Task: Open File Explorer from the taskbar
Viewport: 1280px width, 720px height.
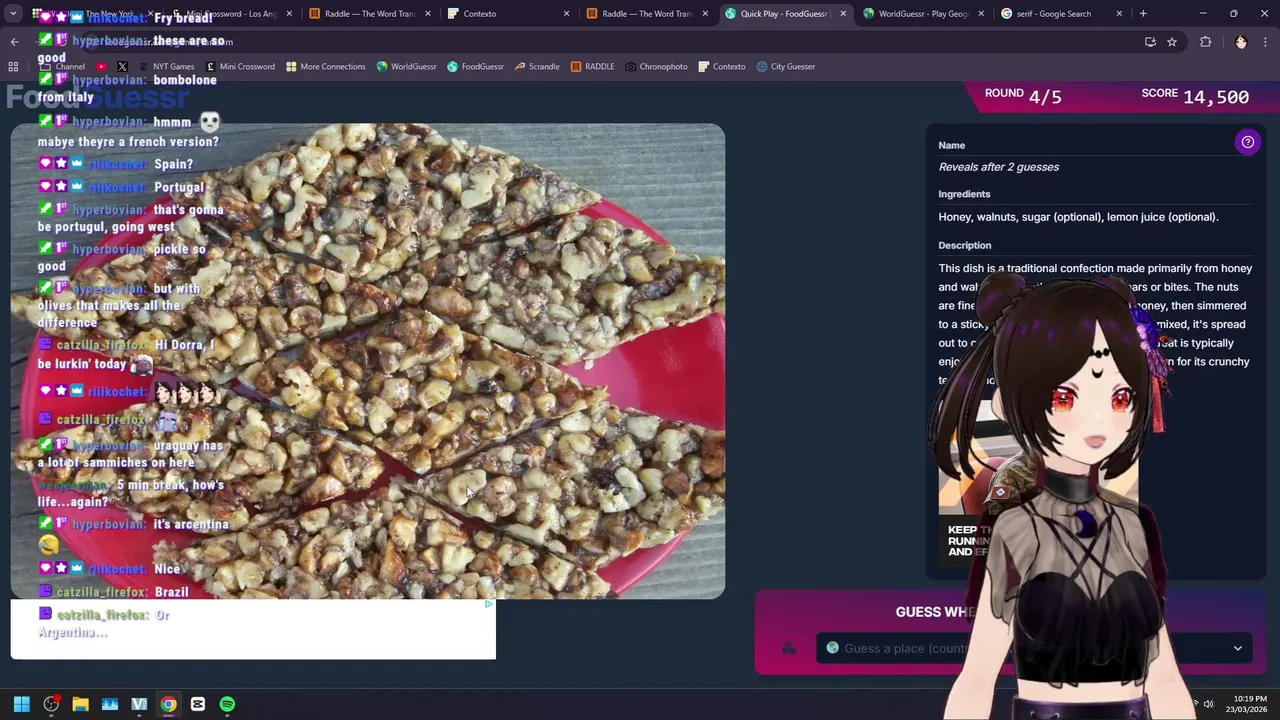Action: 80,704
